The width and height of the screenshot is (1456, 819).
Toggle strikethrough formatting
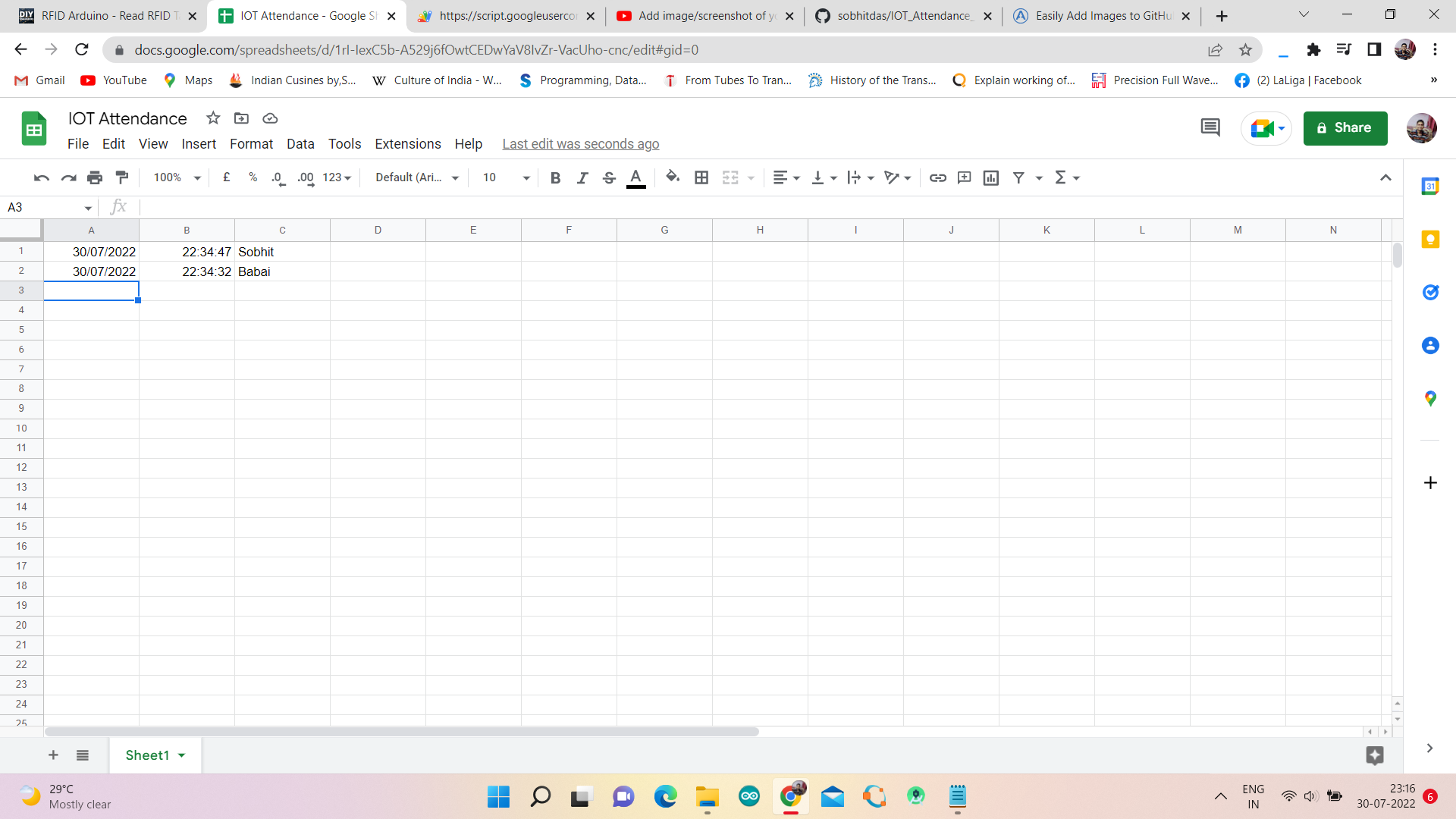click(608, 177)
